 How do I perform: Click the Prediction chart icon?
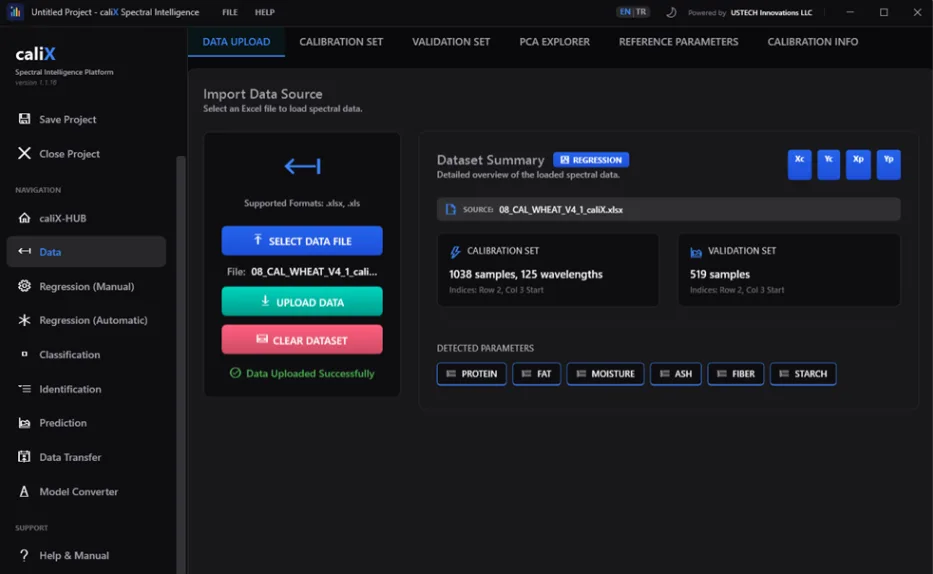(24, 423)
